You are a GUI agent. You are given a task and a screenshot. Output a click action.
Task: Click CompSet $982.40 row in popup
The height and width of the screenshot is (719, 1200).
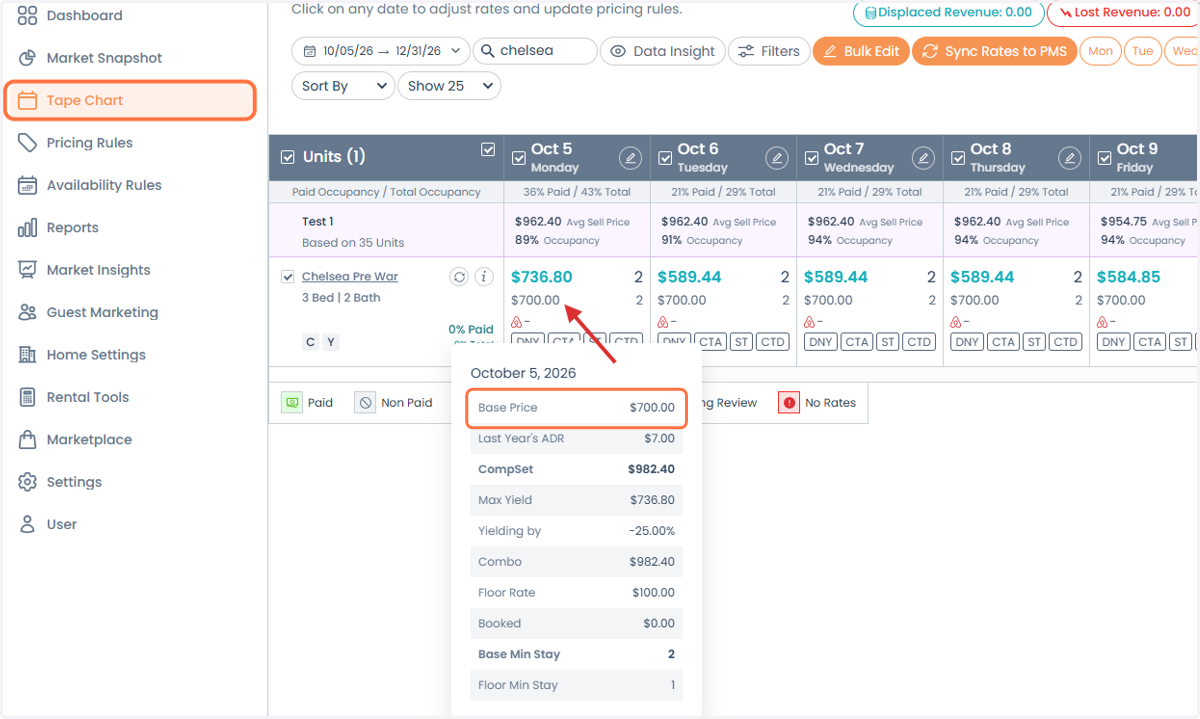click(576, 469)
